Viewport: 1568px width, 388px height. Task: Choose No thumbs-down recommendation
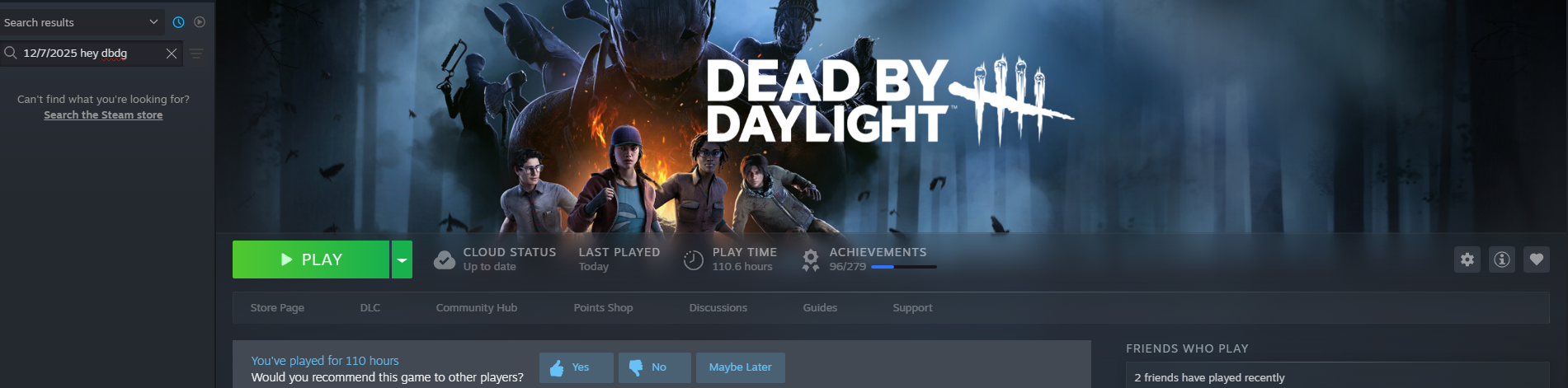655,367
